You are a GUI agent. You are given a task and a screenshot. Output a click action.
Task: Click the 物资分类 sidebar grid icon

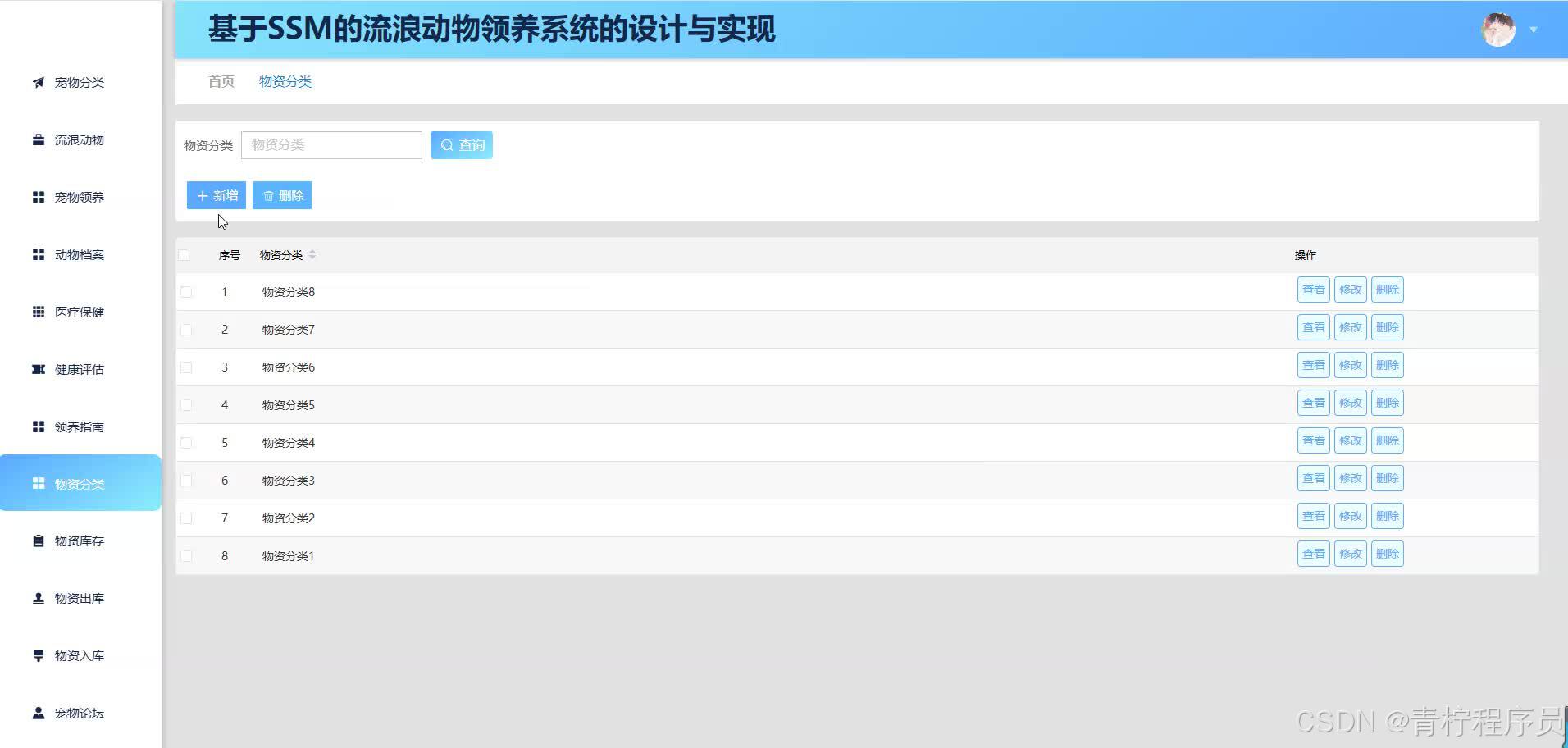39,483
